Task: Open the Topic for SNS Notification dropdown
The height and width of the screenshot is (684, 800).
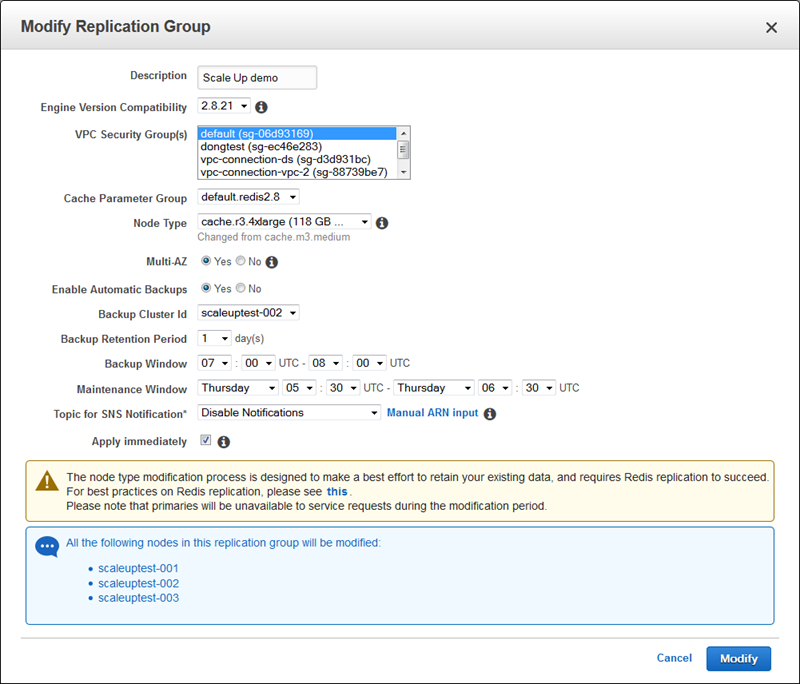Action: [289, 412]
